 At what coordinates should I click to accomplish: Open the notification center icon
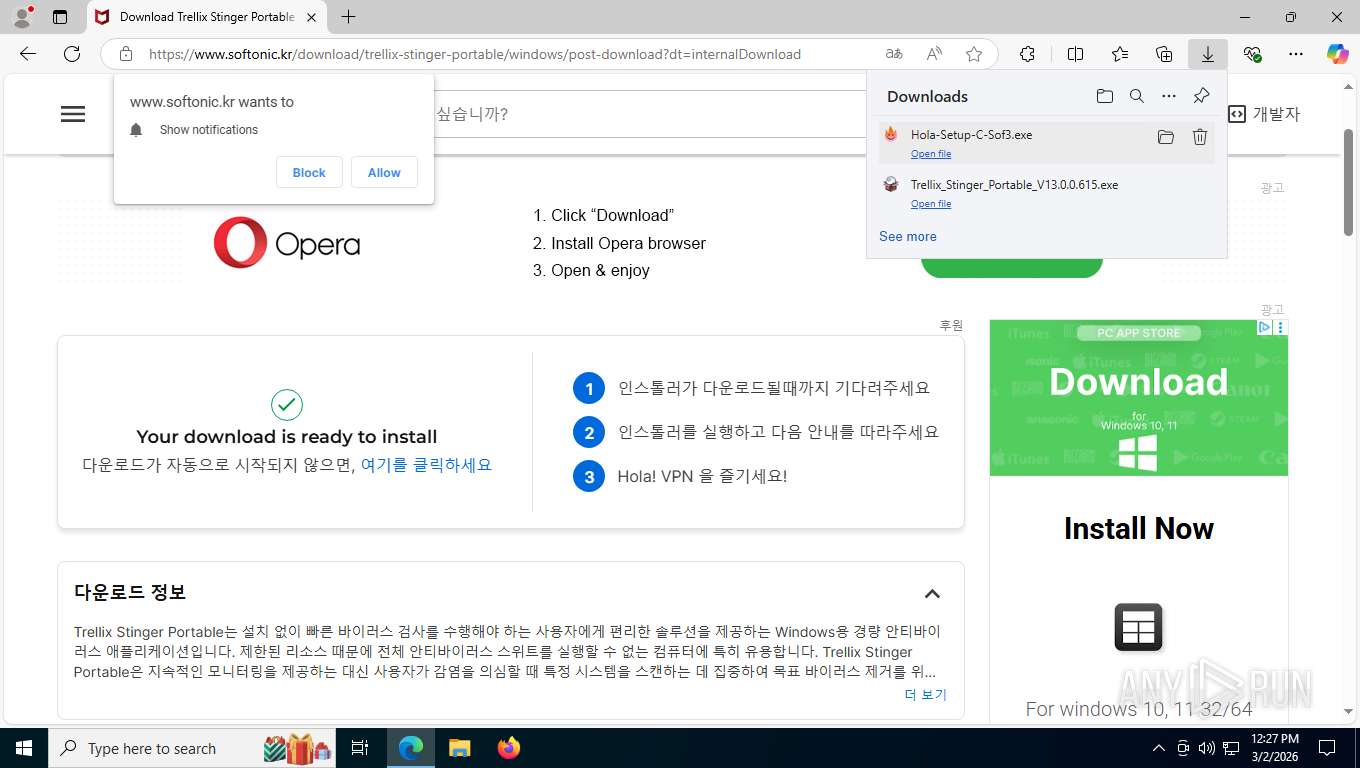[x=1327, y=748]
